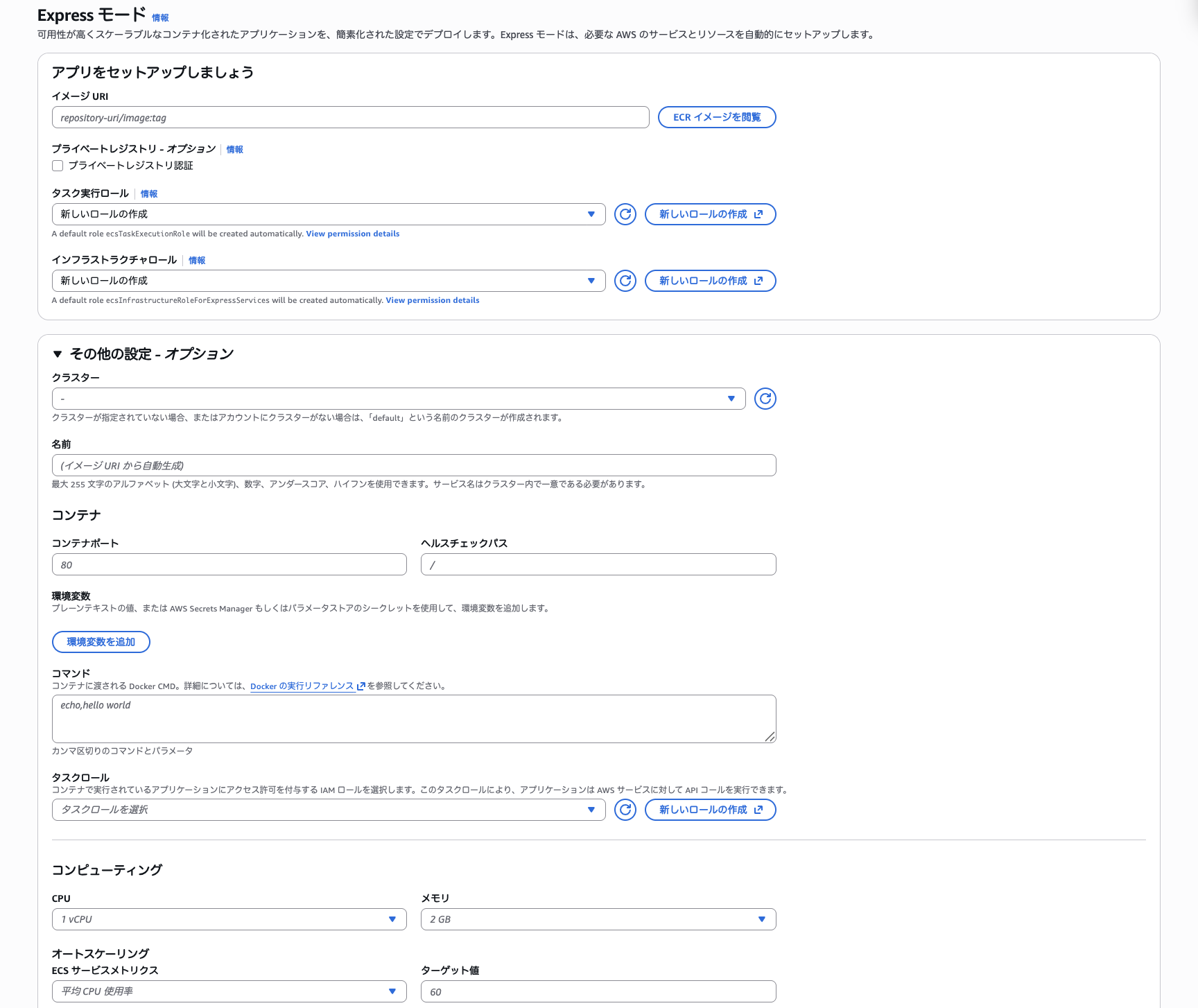This screenshot has height=1008, width=1198.
Task: Click the external-link icon on Docker の実行リファレンス
Action: pos(361,686)
